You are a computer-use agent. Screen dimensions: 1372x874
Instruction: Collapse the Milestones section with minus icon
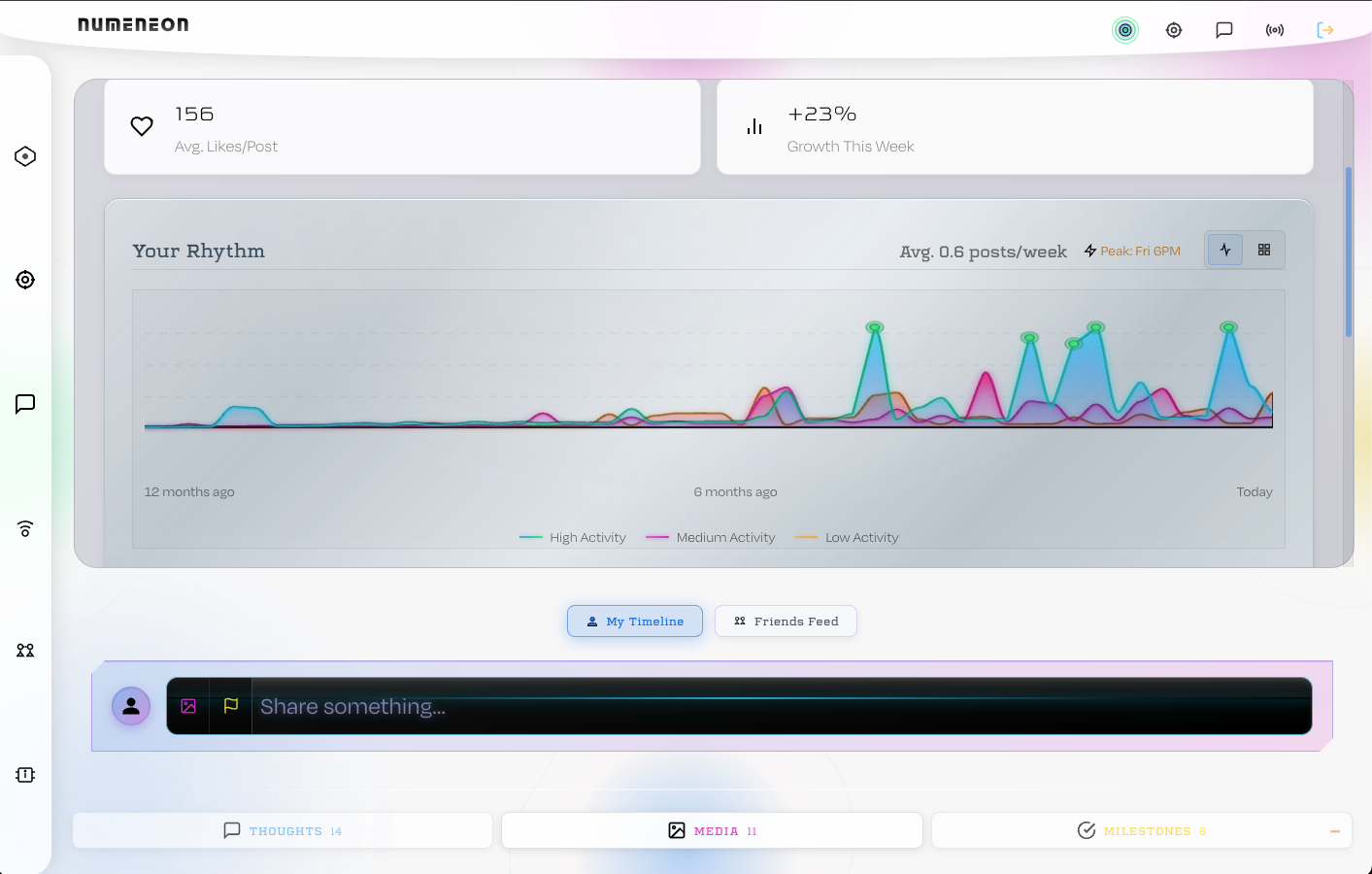pyautogui.click(x=1335, y=831)
